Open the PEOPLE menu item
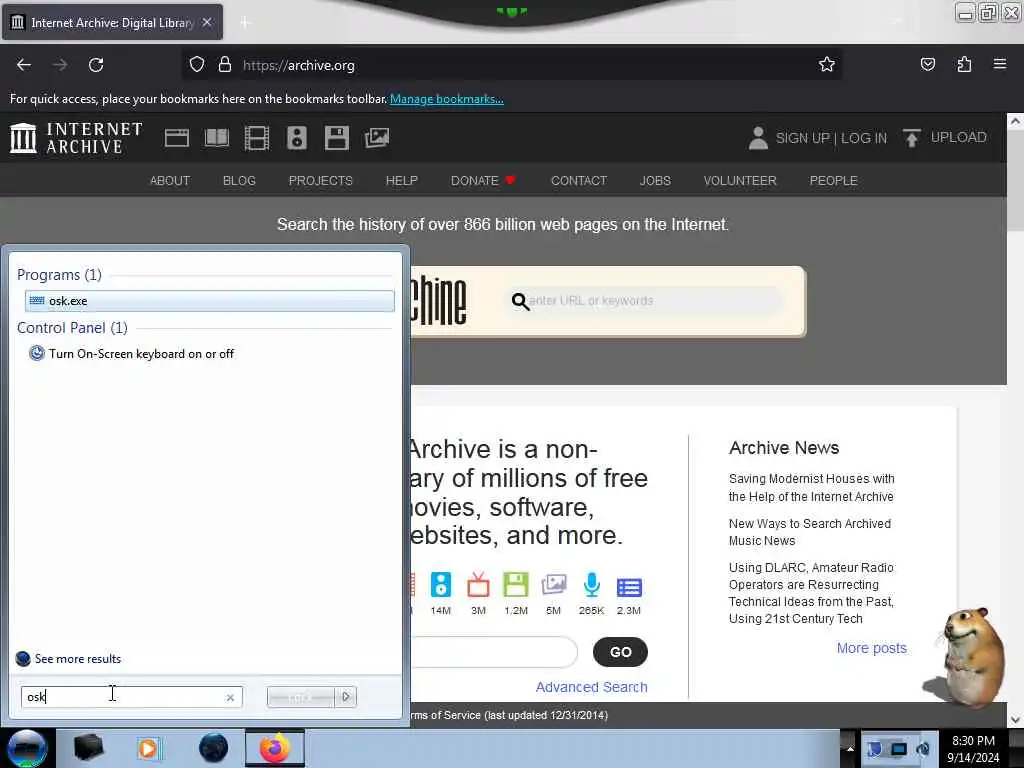The width and height of the screenshot is (1024, 768). coord(833,180)
